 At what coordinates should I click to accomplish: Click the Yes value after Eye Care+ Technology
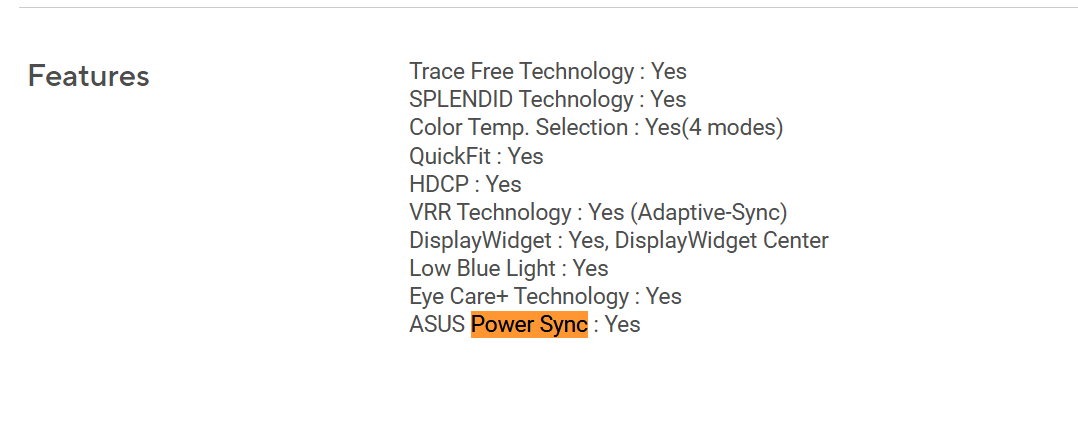point(664,296)
